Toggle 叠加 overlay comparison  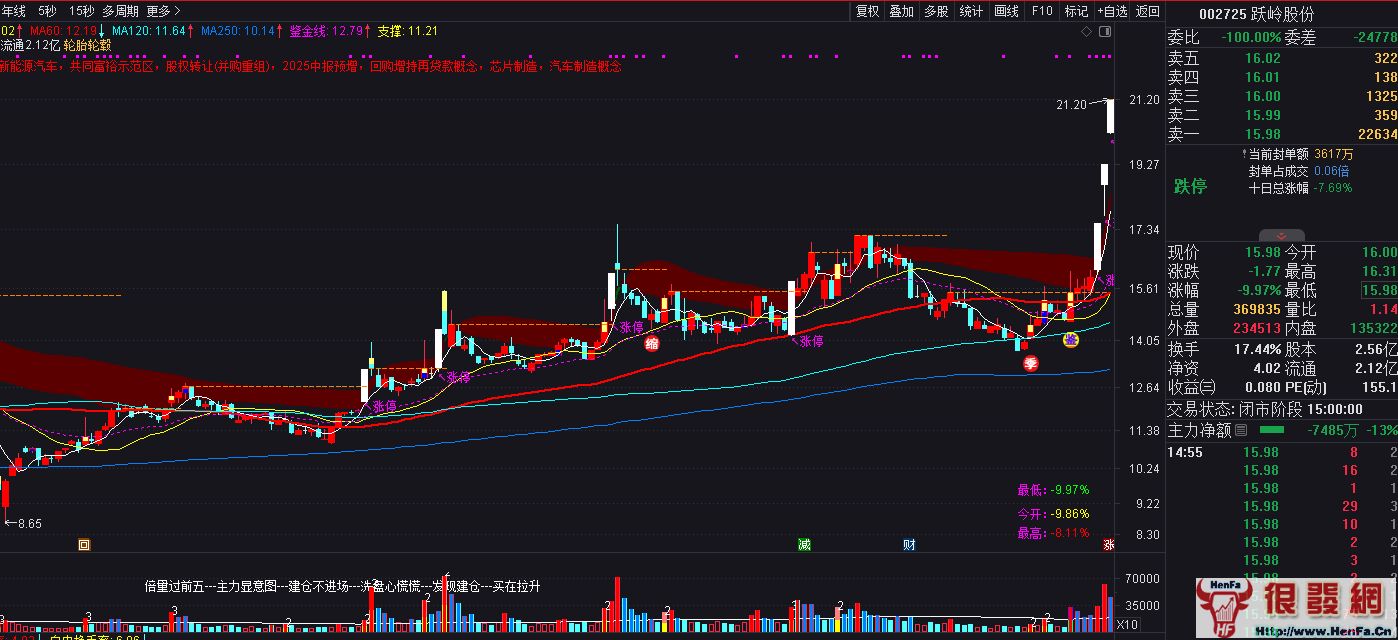901,11
